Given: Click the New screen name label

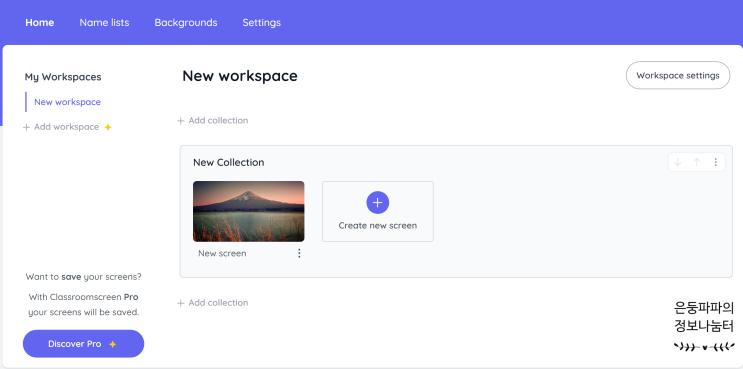Looking at the screenshot, I should pyautogui.click(x=222, y=253).
